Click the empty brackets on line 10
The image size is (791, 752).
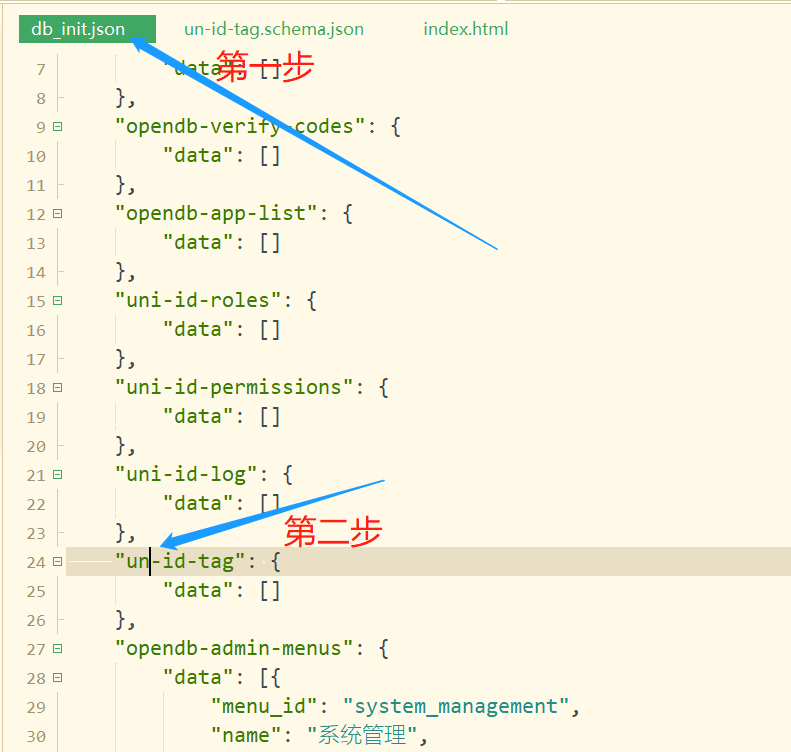tap(270, 156)
